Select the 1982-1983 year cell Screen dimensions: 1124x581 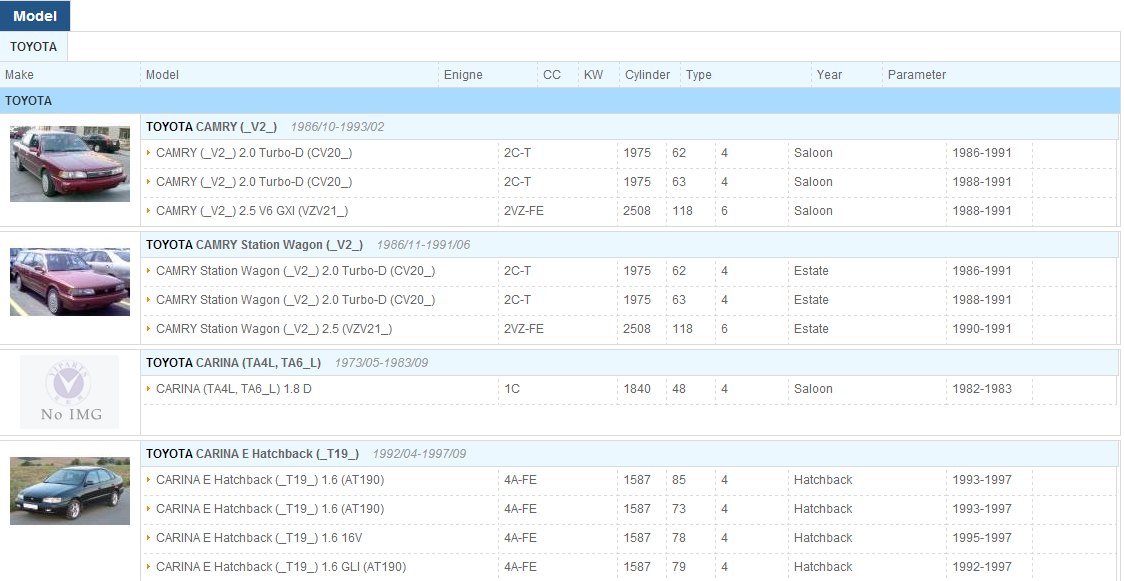[982, 389]
